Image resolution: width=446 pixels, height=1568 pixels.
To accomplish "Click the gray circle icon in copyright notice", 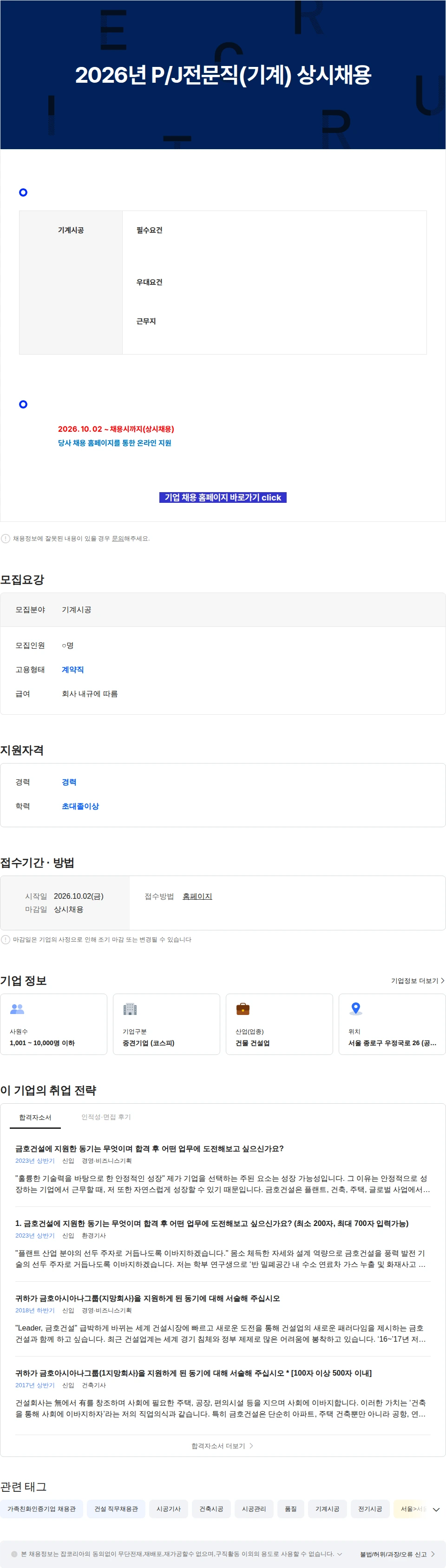I will [14, 1554].
